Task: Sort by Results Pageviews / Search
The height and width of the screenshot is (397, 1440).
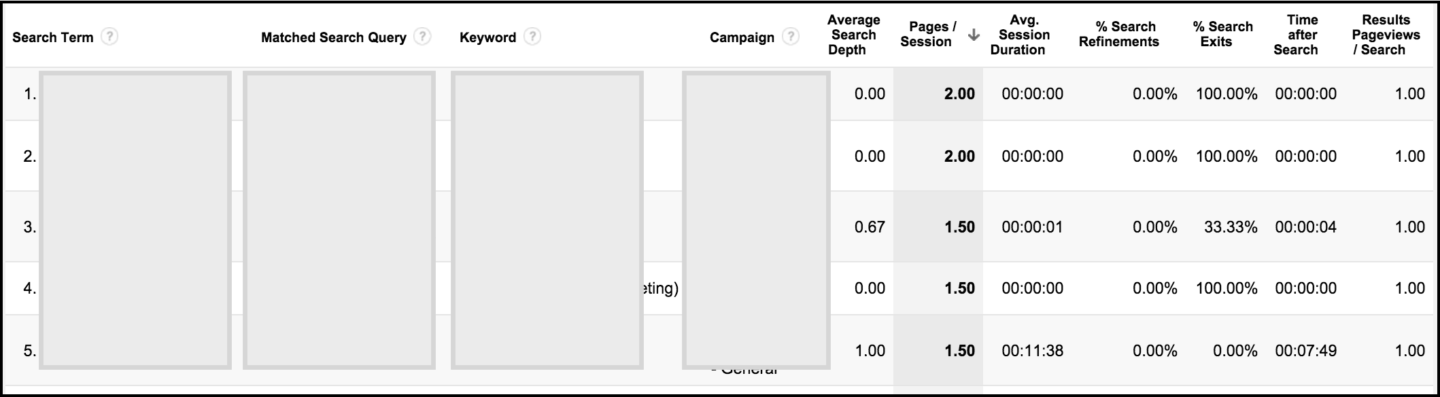Action: 1385,35
